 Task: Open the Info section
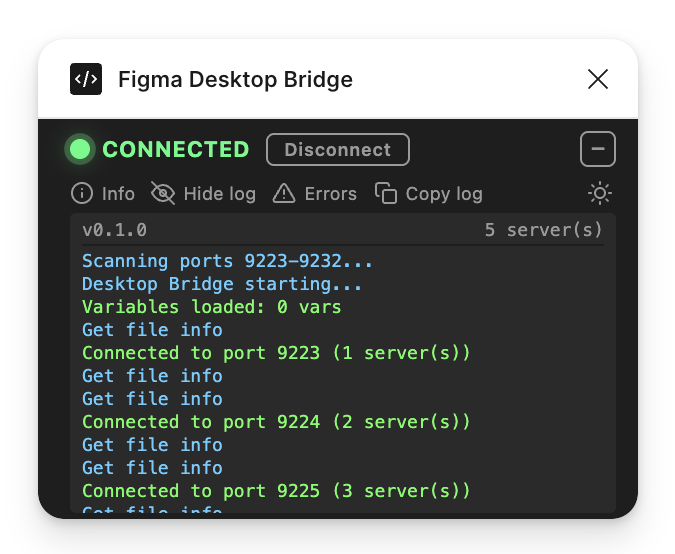(x=103, y=193)
